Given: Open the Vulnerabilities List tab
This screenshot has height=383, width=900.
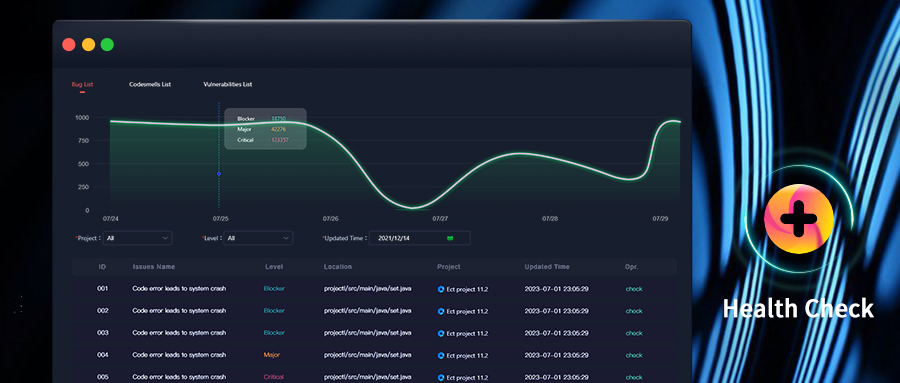Looking at the screenshot, I should point(228,84).
